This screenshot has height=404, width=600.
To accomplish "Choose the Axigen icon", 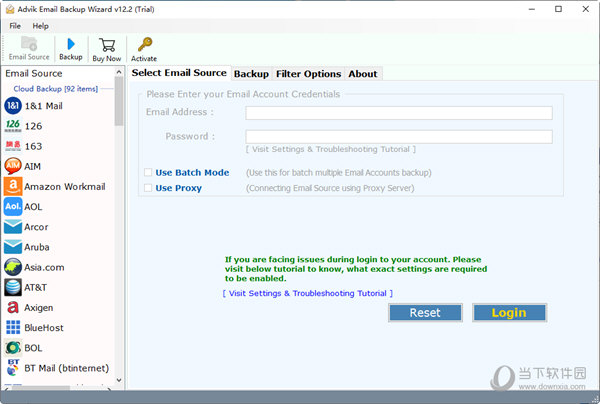I will click(13, 307).
